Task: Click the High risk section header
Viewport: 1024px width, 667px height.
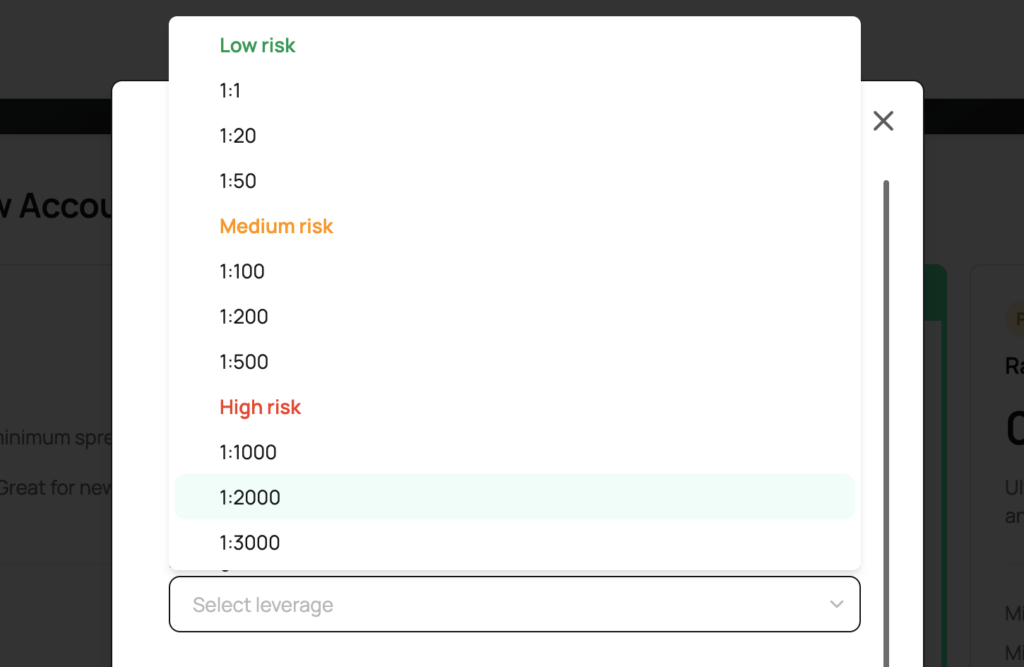Action: [260, 407]
